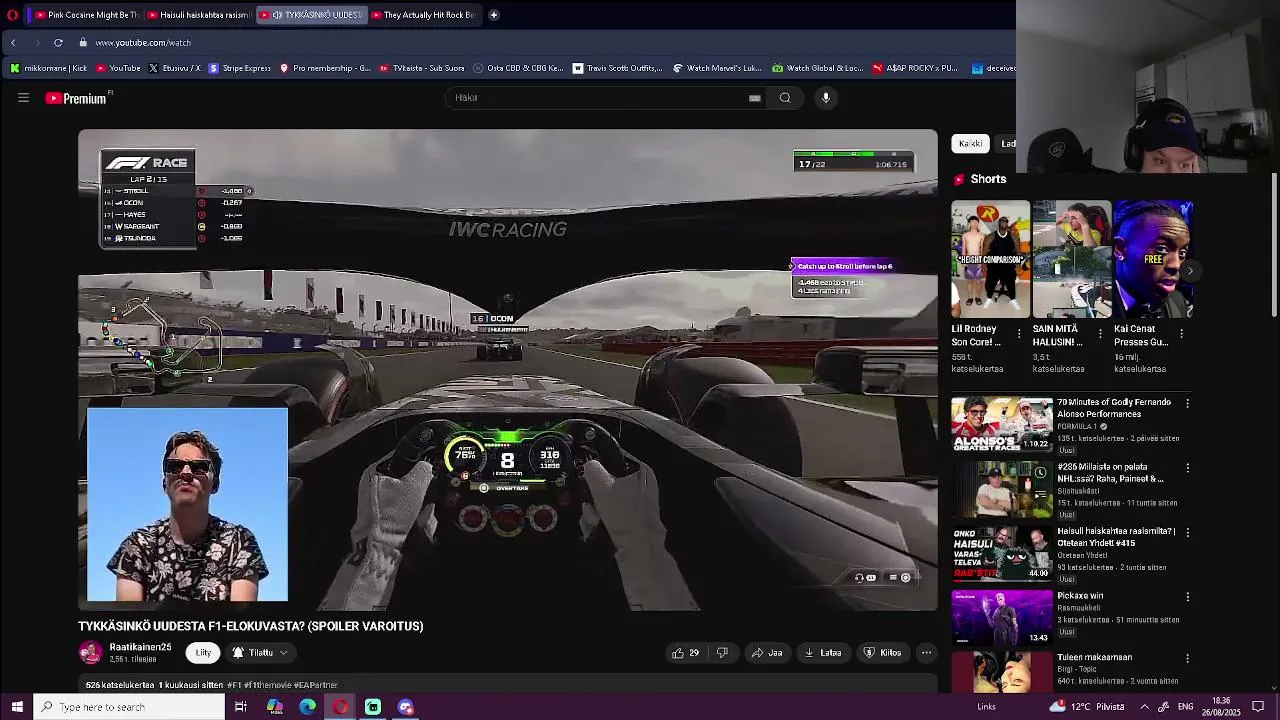1280x720 pixels.
Task: Open Opera browser taskbar icon
Action: coord(340,707)
